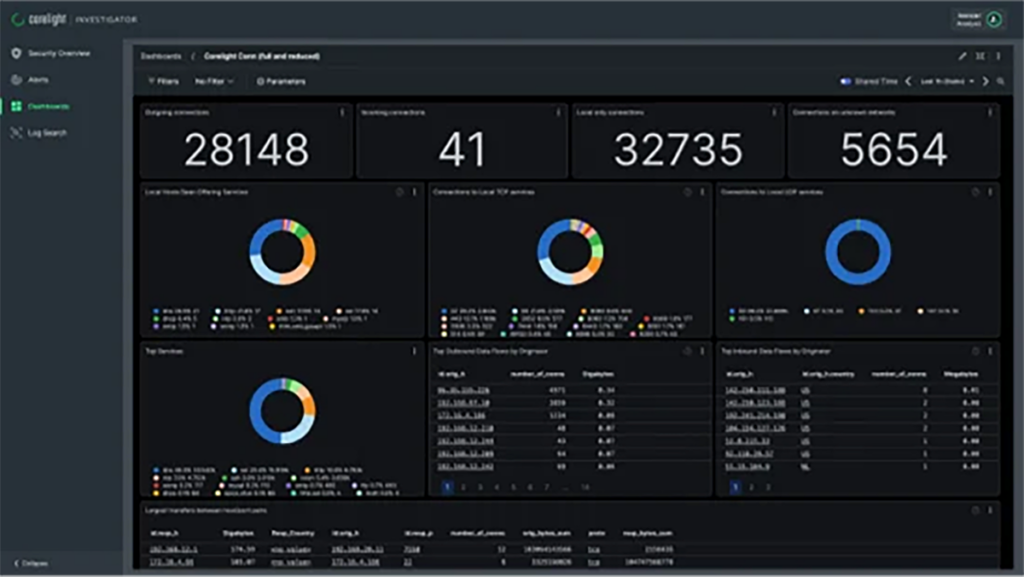Click the fullscreen icon in dashboard header
Viewport: 1024px width, 577px height.
[980, 56]
